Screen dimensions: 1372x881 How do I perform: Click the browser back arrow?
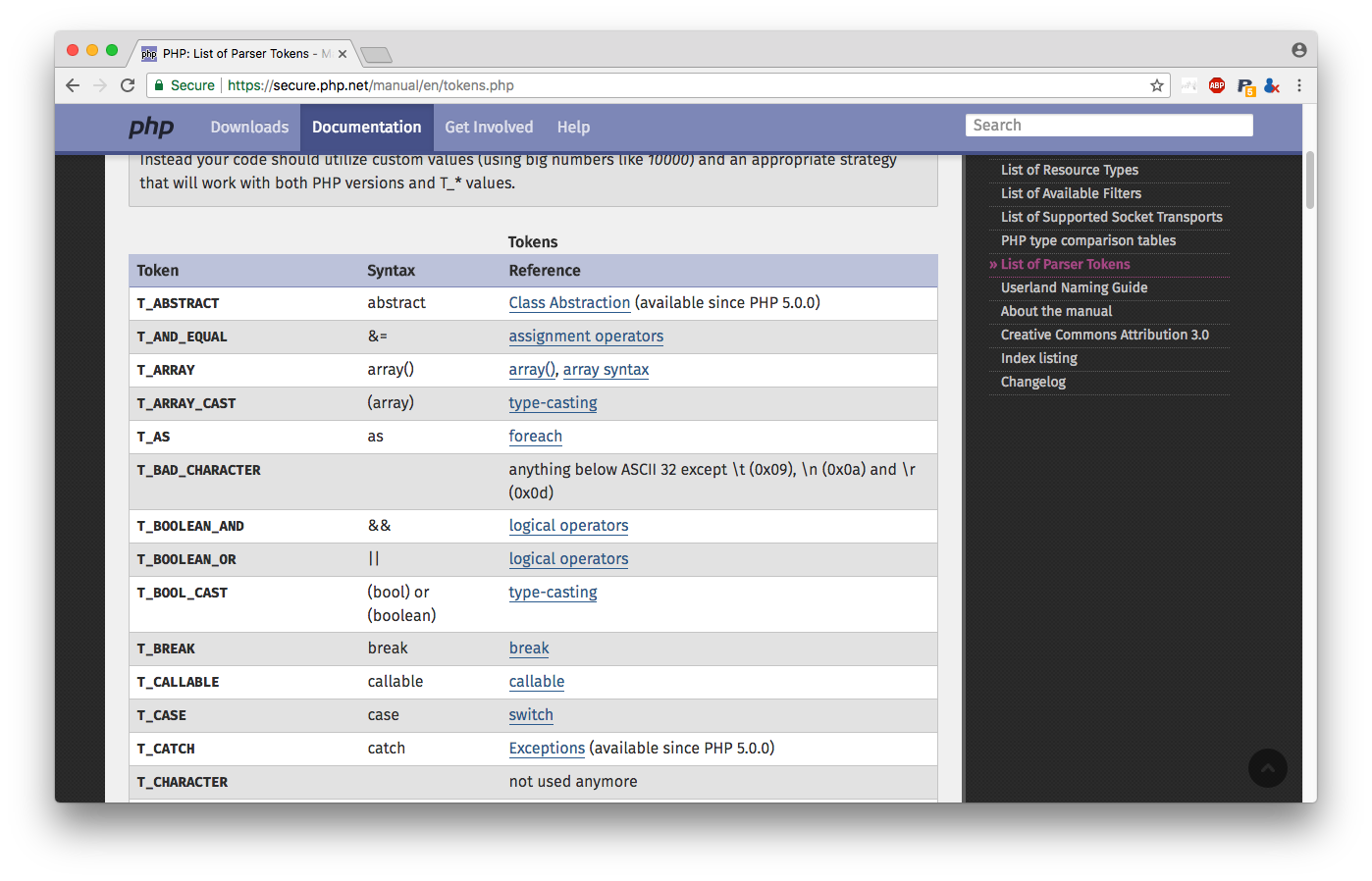[x=73, y=85]
